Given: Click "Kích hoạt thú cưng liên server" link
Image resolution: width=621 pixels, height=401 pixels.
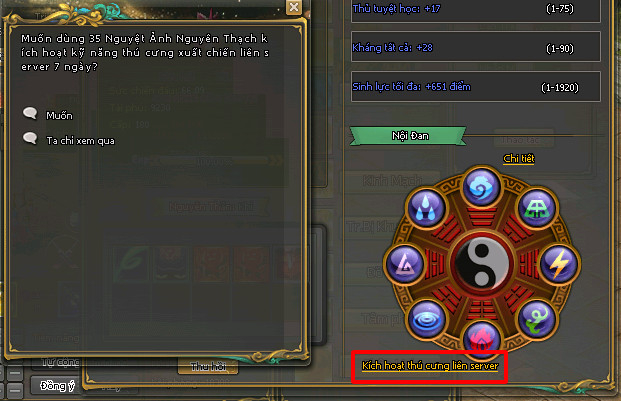Looking at the screenshot, I should [430, 366].
